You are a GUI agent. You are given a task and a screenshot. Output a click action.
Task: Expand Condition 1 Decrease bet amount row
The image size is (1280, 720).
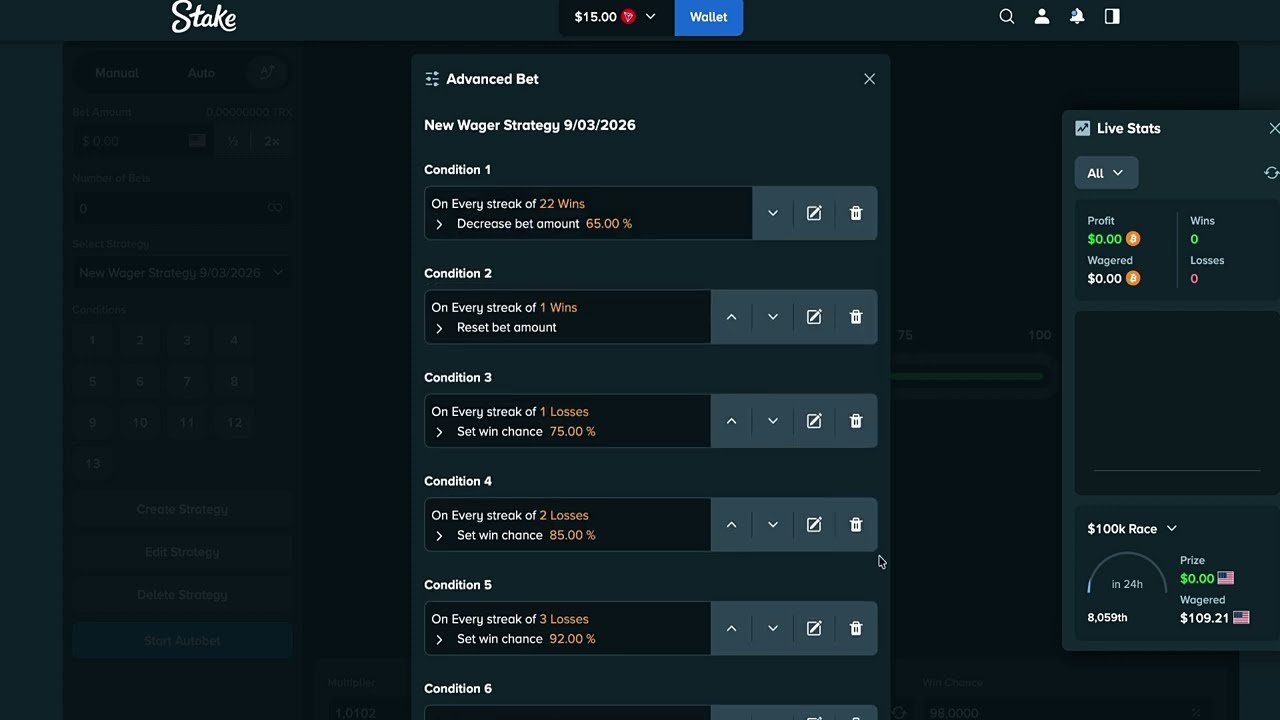[439, 224]
